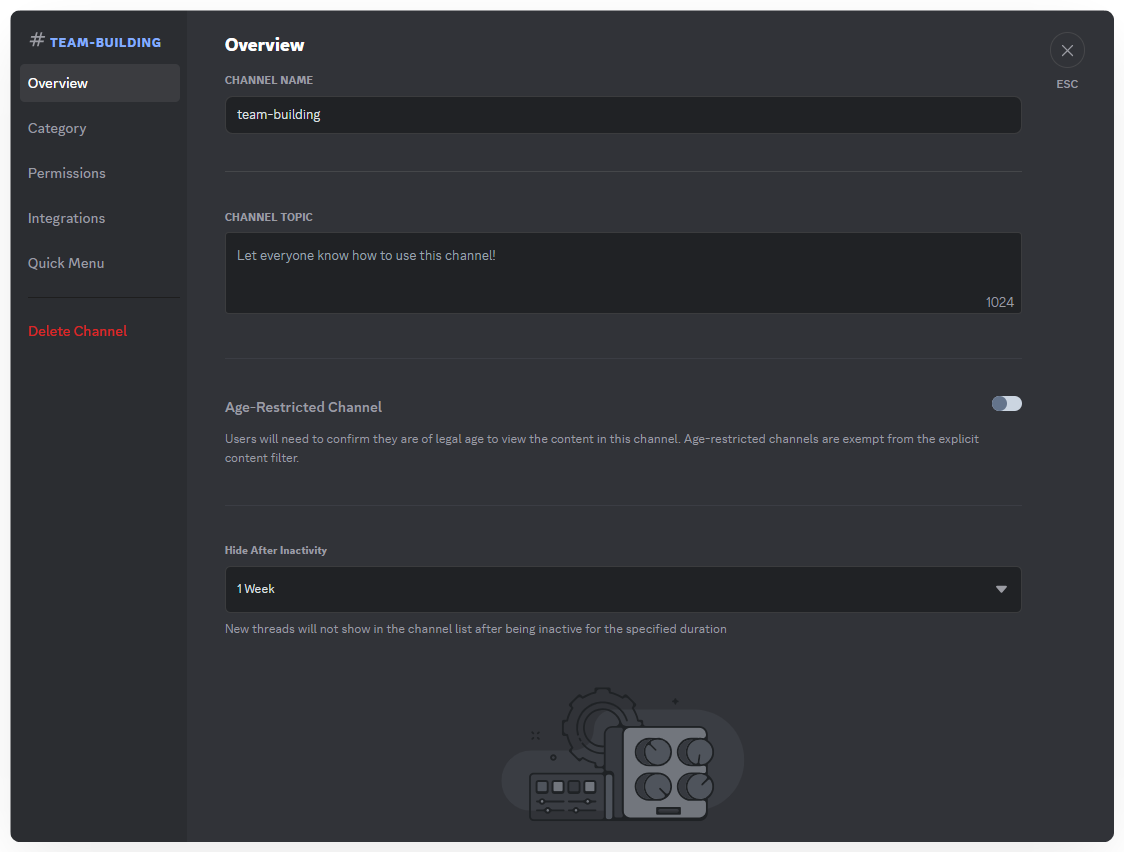The image size is (1124, 852).
Task: Switch to the Quick Menu tab
Action: pyautogui.click(x=66, y=263)
